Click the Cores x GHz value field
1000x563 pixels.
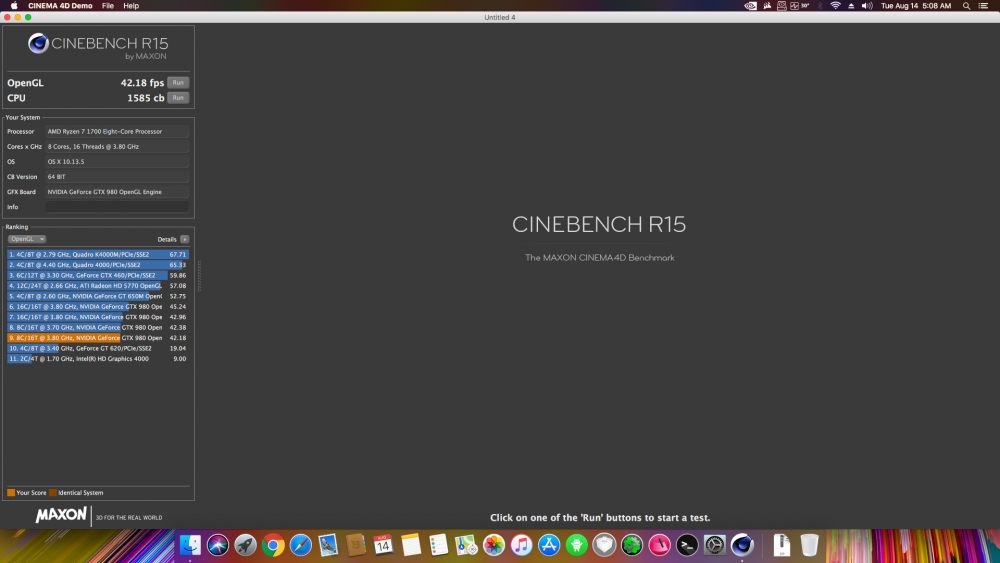[117, 147]
